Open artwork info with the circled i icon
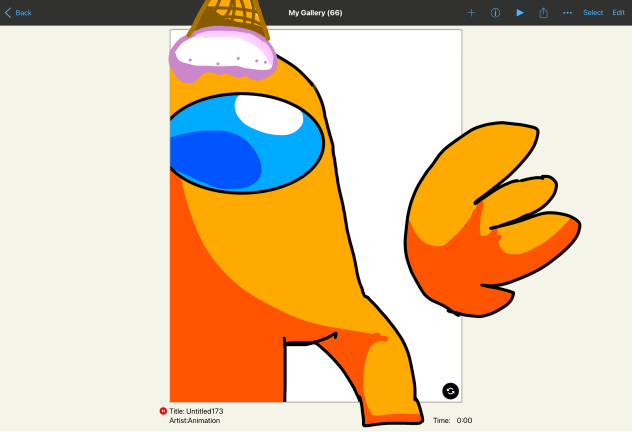The image size is (632, 432). pyautogui.click(x=495, y=13)
